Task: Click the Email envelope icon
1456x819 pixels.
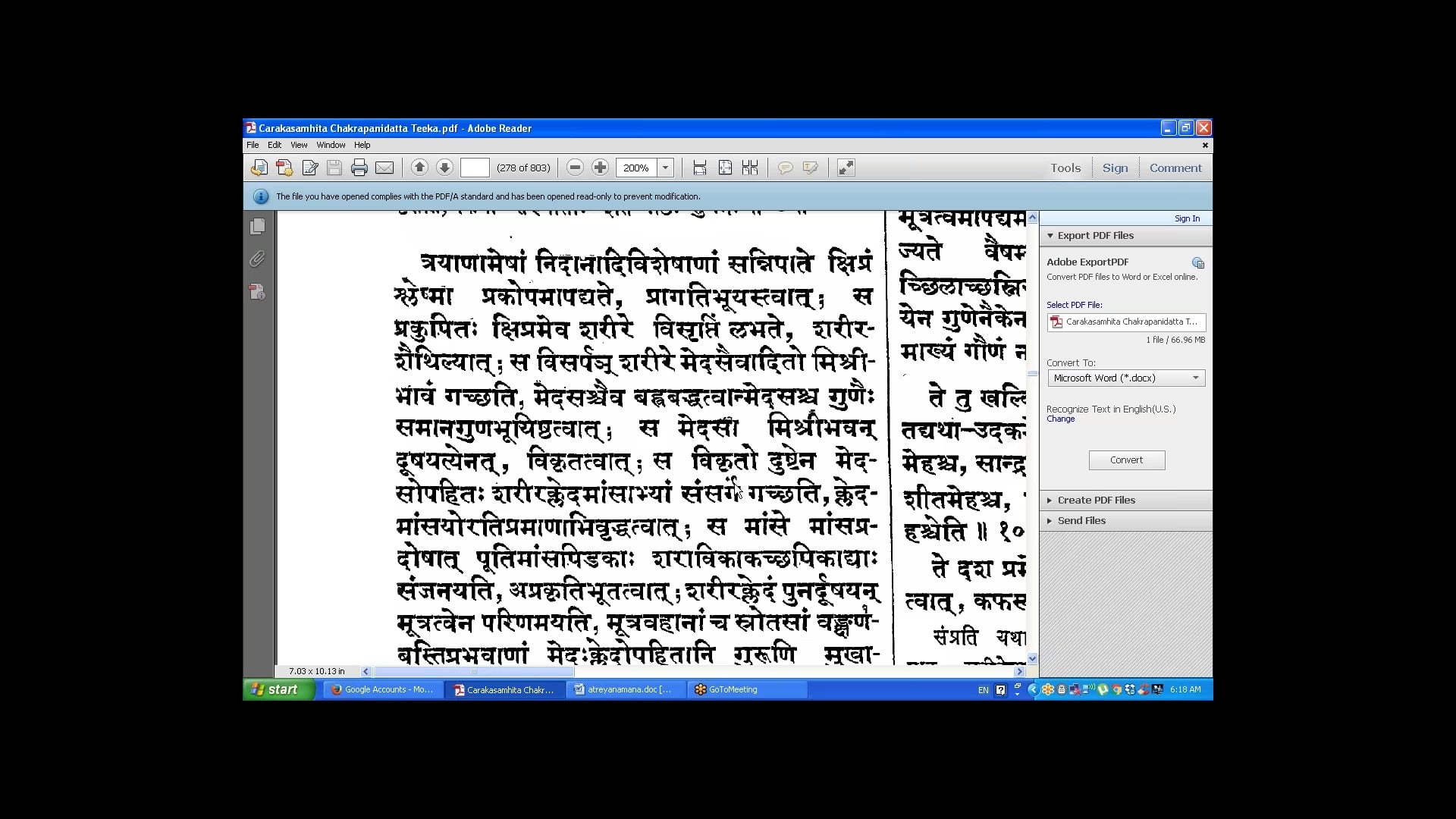Action: (384, 168)
